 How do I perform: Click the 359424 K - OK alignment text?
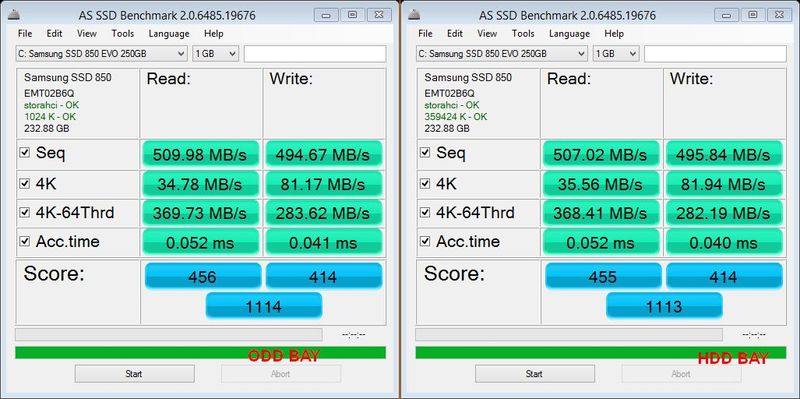click(x=456, y=116)
